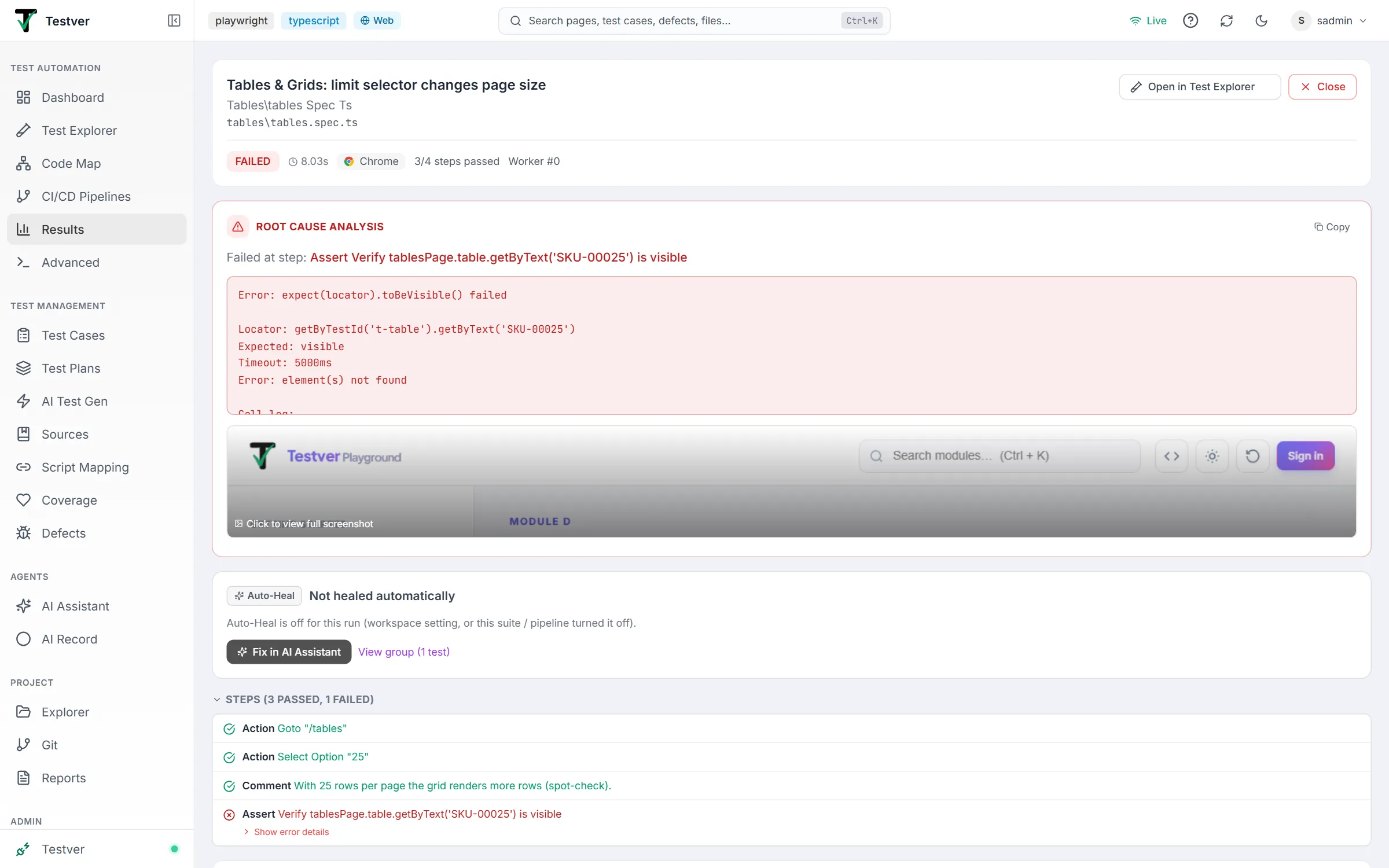Click the Goto "/tables" step row

click(791, 728)
